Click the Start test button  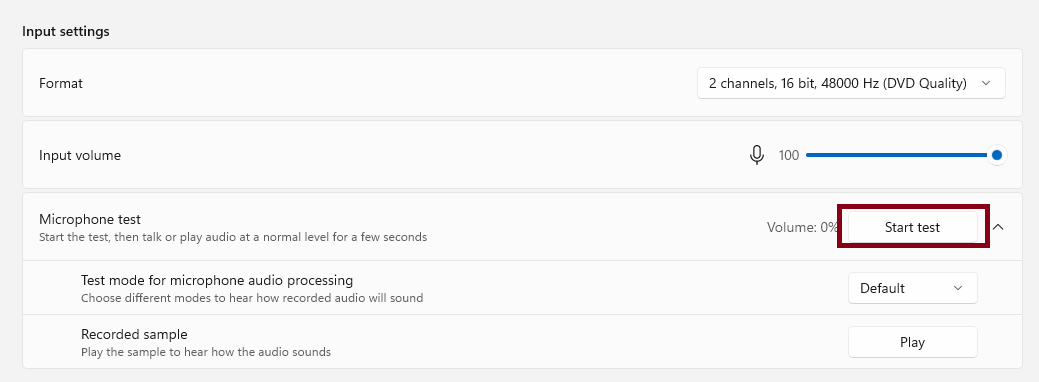tap(912, 227)
